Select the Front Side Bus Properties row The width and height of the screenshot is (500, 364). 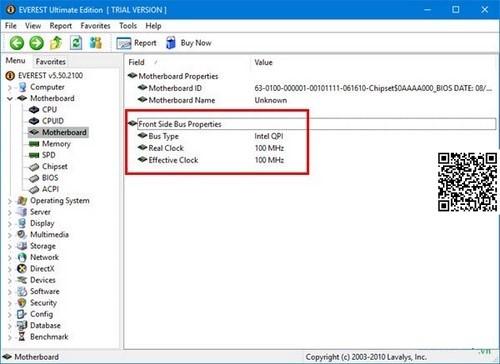[312, 124]
